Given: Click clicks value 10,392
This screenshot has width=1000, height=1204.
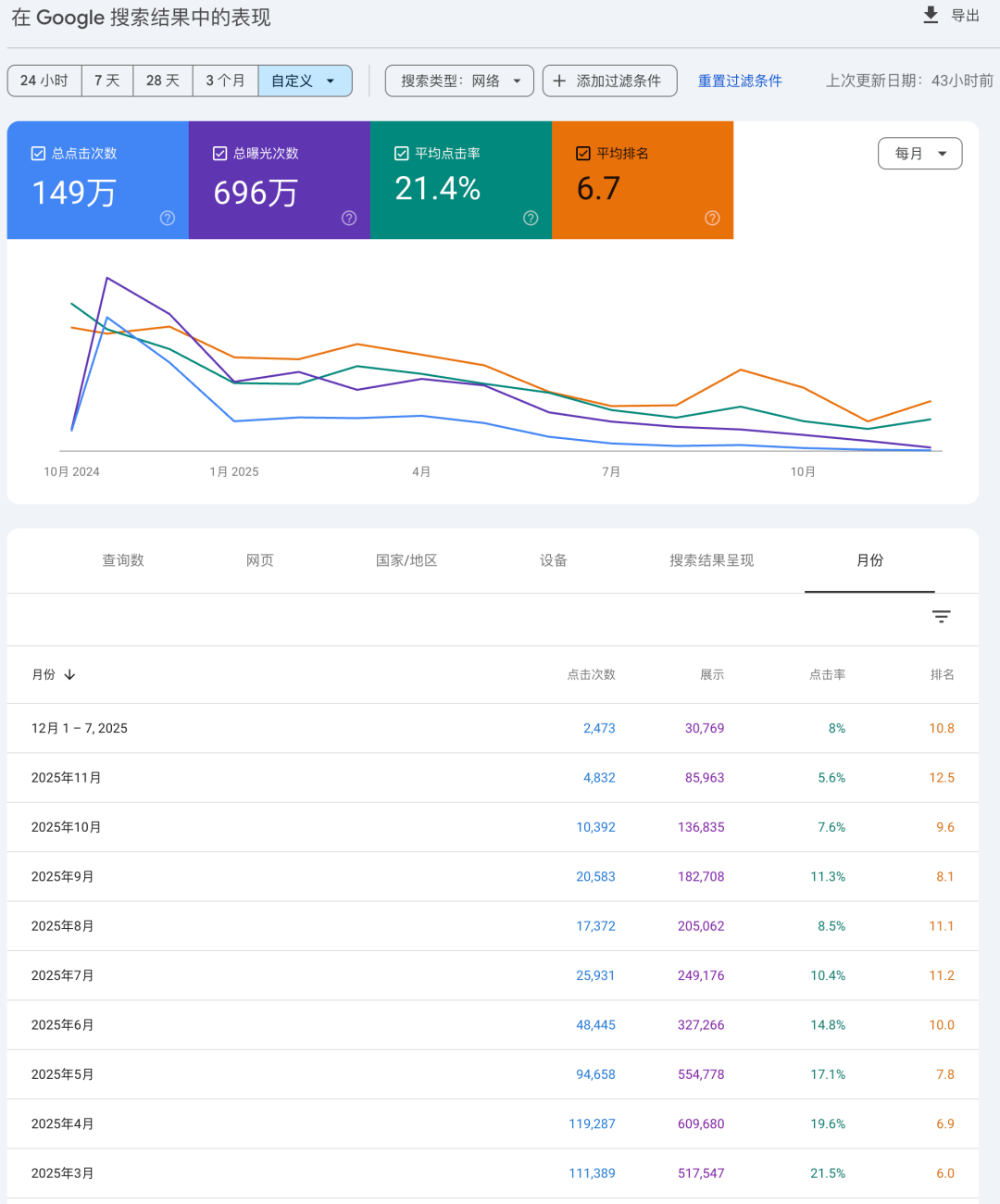Looking at the screenshot, I should pyautogui.click(x=595, y=827).
